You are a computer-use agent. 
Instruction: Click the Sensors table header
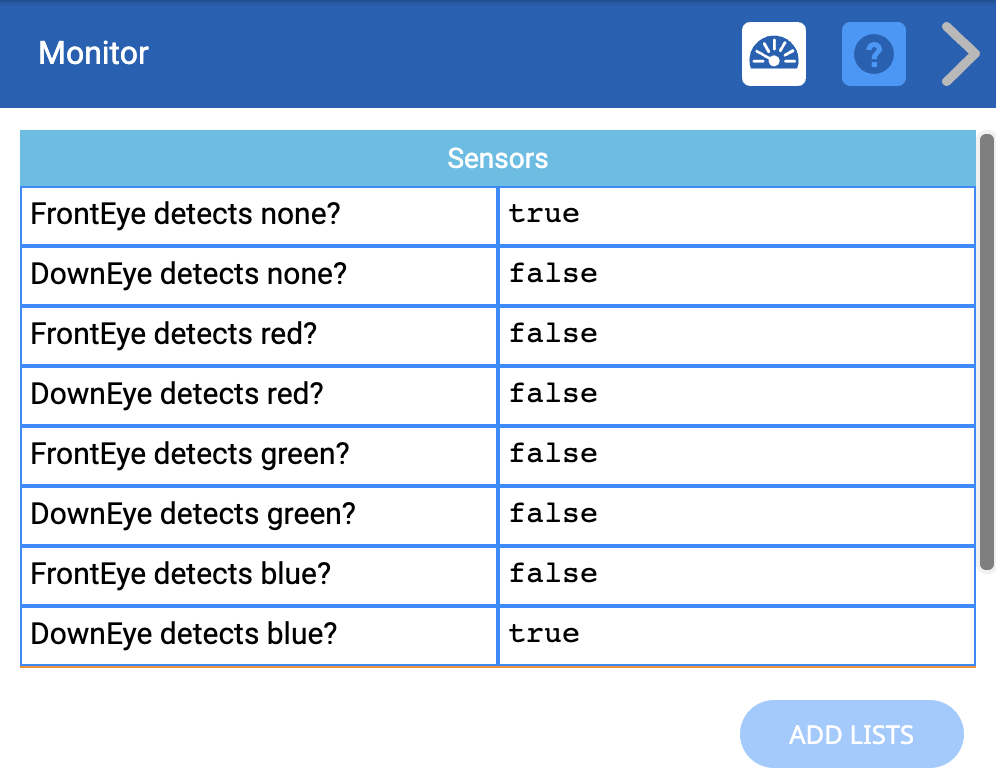[497, 158]
